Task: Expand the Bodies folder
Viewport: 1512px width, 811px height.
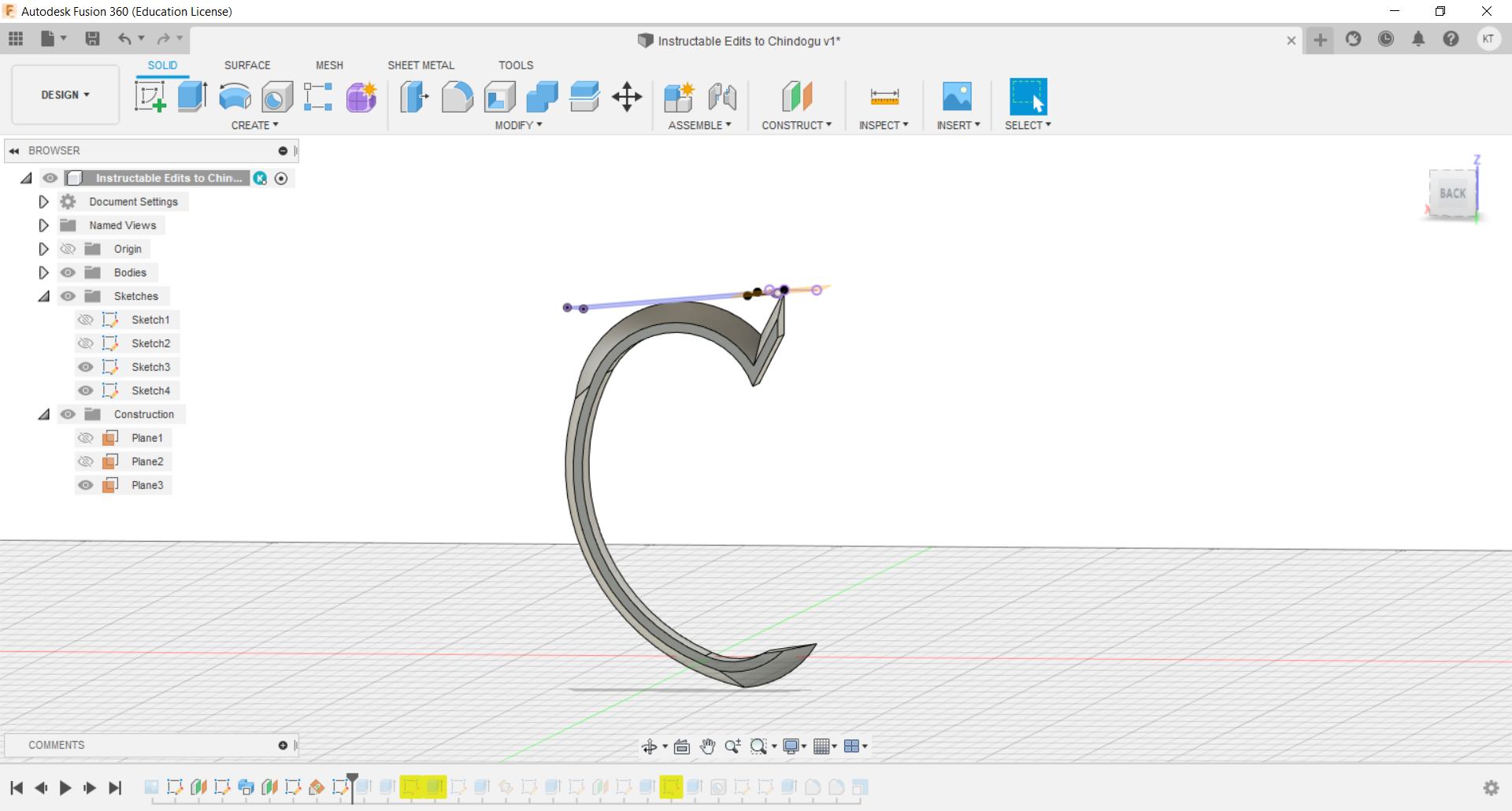Action: [44, 272]
